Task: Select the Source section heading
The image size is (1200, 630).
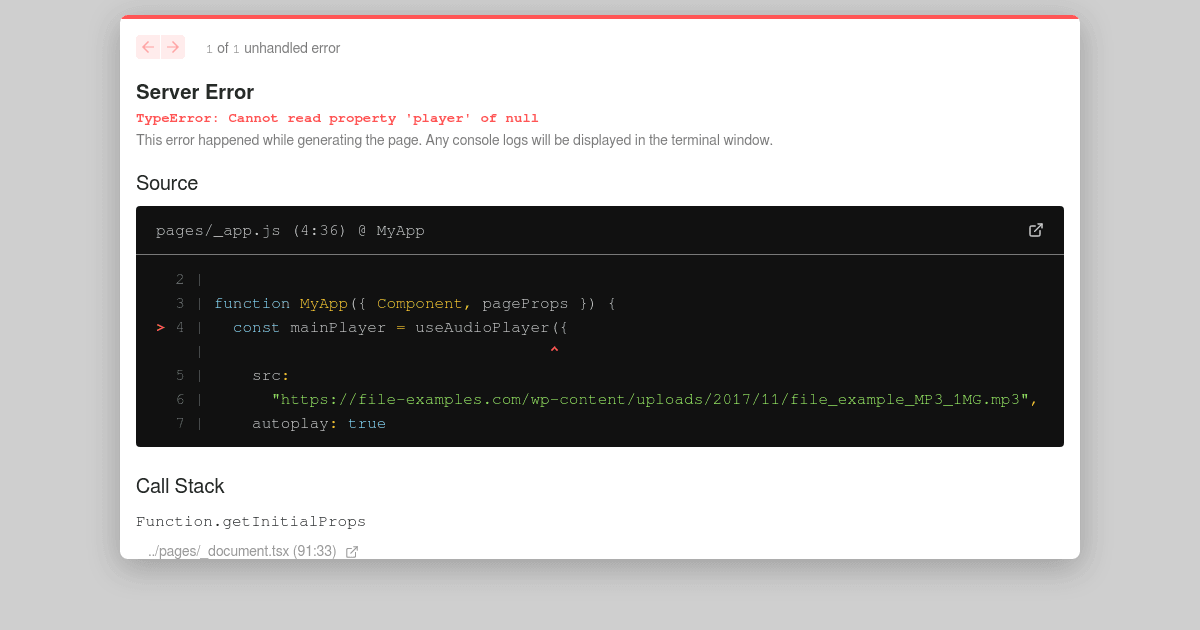Action: point(167,183)
